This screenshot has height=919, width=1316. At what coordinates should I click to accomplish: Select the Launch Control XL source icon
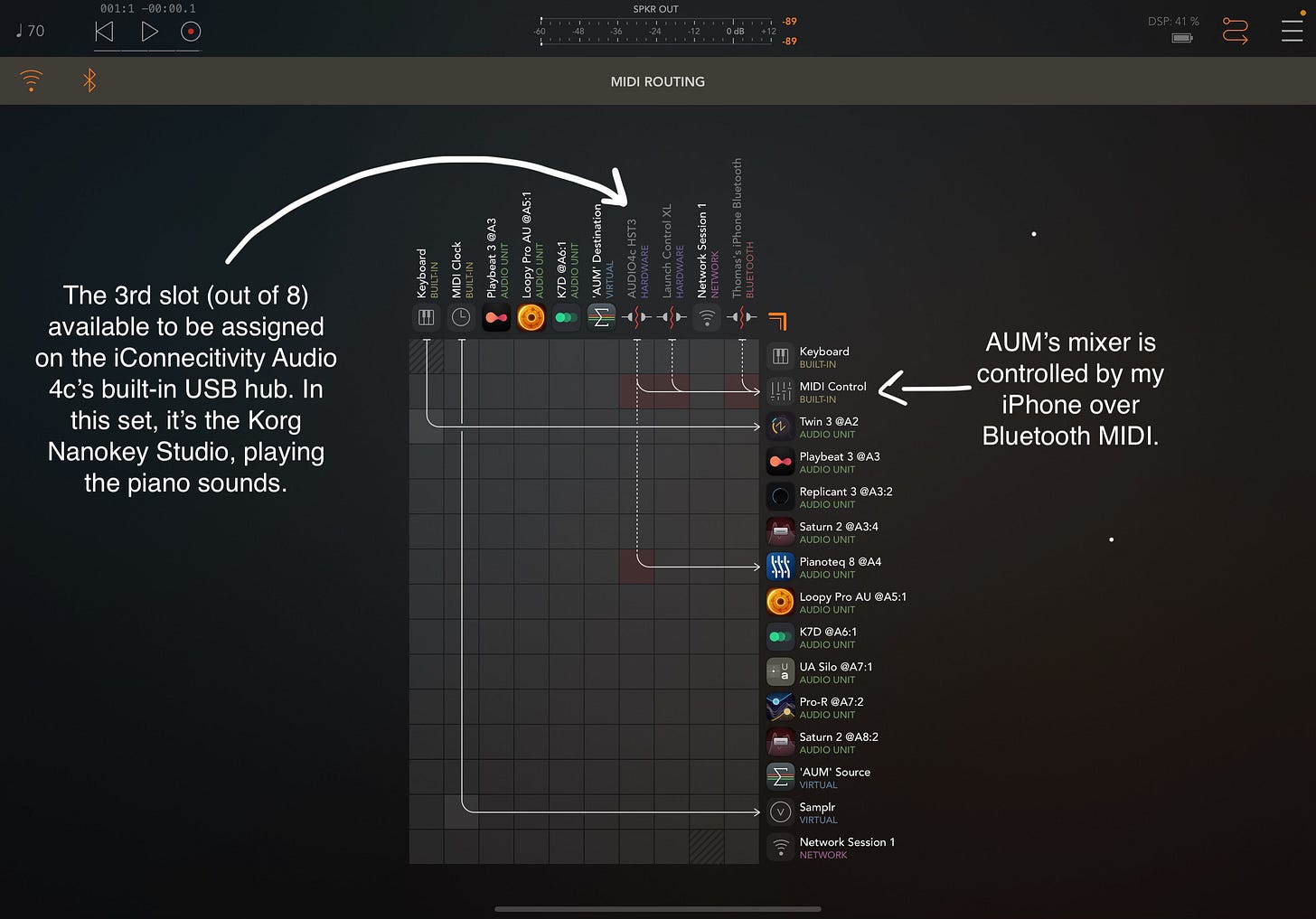click(672, 317)
